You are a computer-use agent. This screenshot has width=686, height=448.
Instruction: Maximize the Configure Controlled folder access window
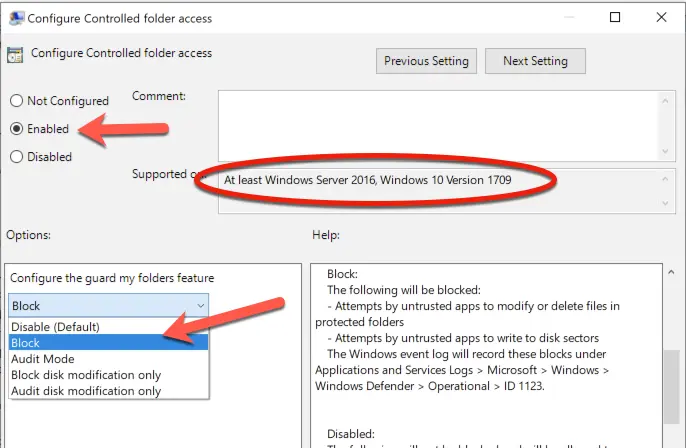click(x=615, y=18)
